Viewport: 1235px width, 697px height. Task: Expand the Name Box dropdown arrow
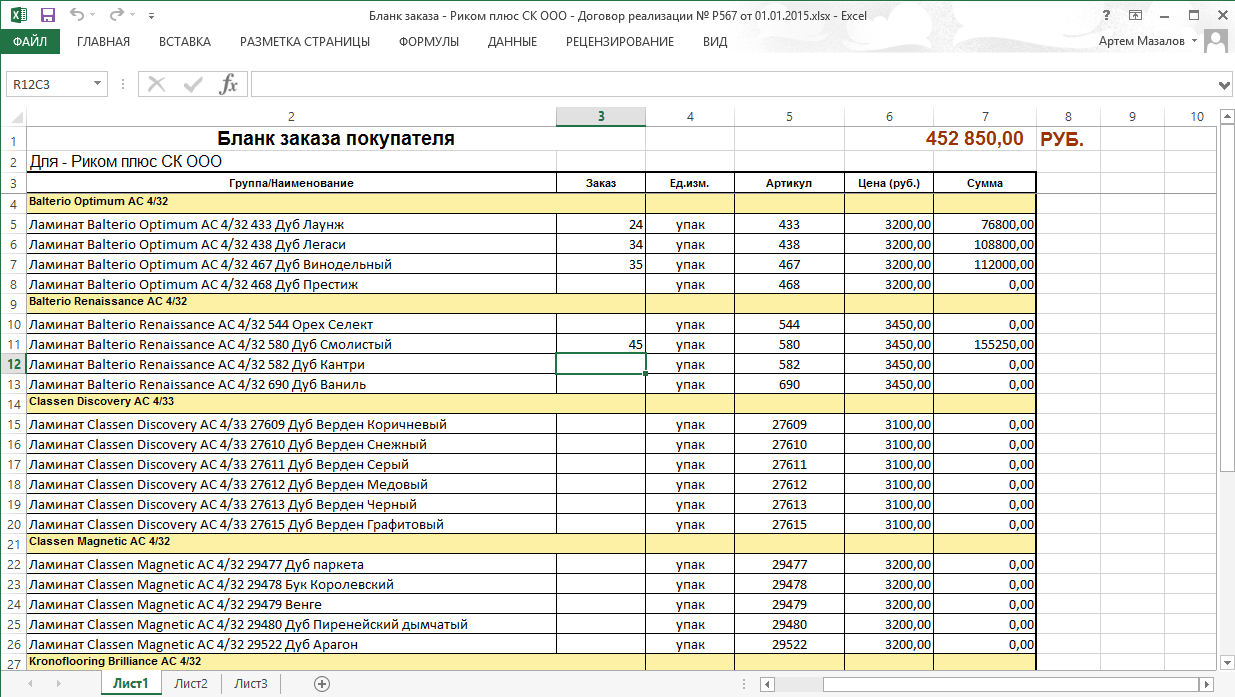click(x=97, y=84)
